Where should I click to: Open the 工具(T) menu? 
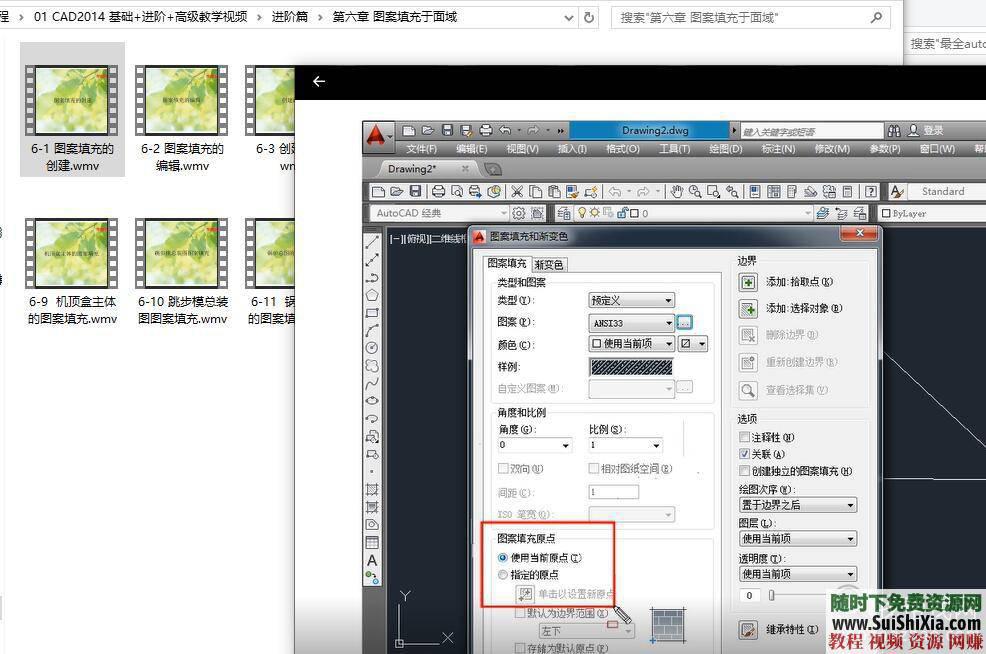coord(673,148)
